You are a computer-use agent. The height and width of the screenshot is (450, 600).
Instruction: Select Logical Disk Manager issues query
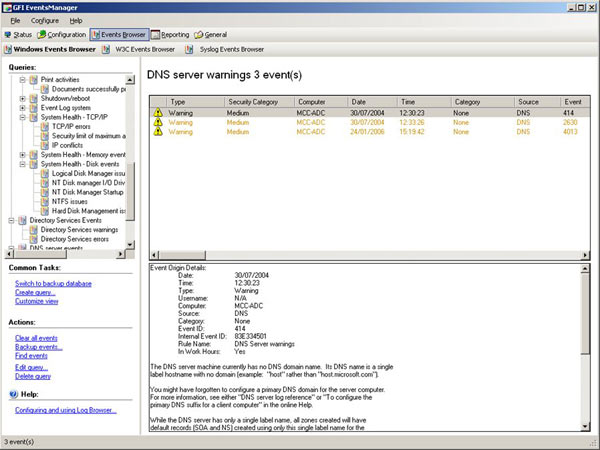tap(88, 173)
